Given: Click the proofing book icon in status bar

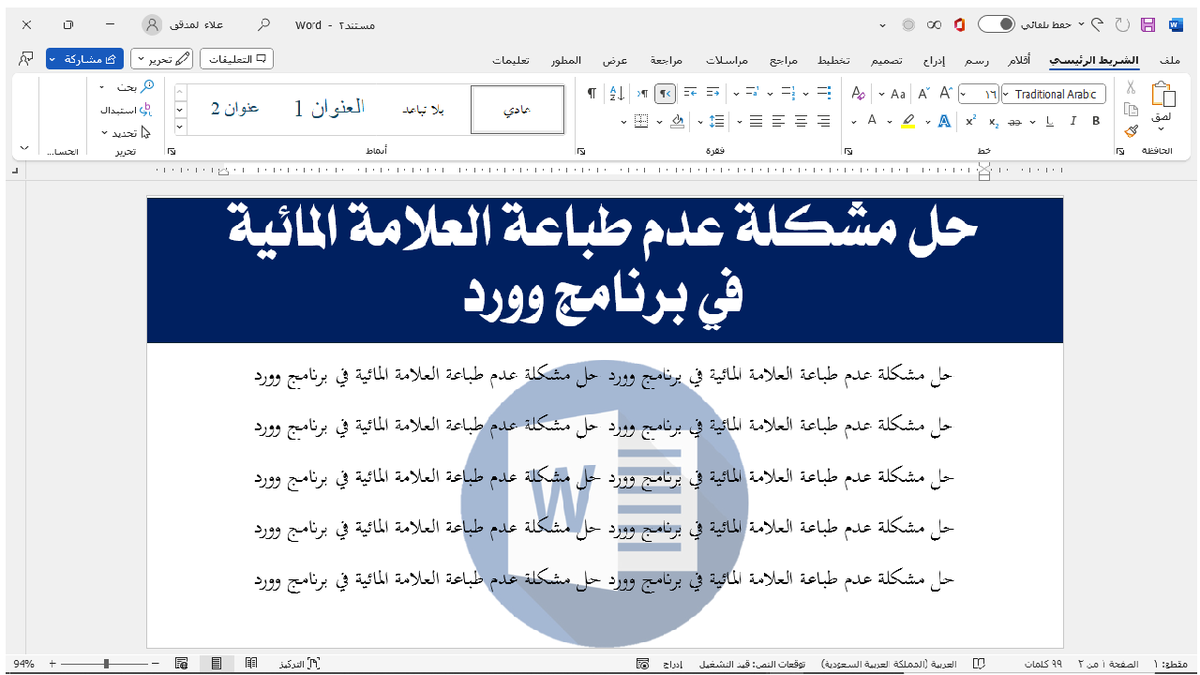Looking at the screenshot, I should click(979, 663).
